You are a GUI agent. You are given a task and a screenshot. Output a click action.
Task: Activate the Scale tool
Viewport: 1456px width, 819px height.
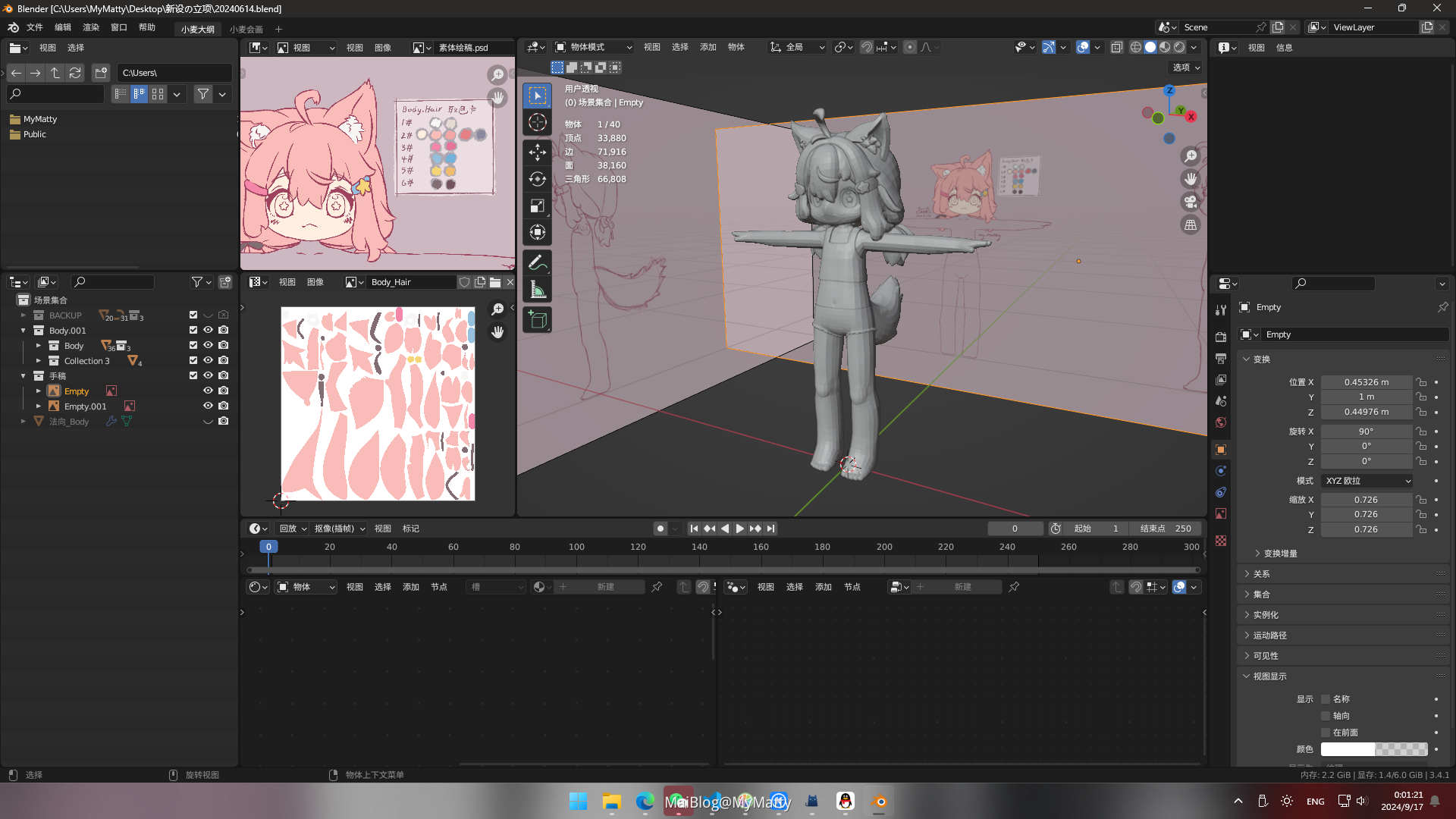click(538, 206)
